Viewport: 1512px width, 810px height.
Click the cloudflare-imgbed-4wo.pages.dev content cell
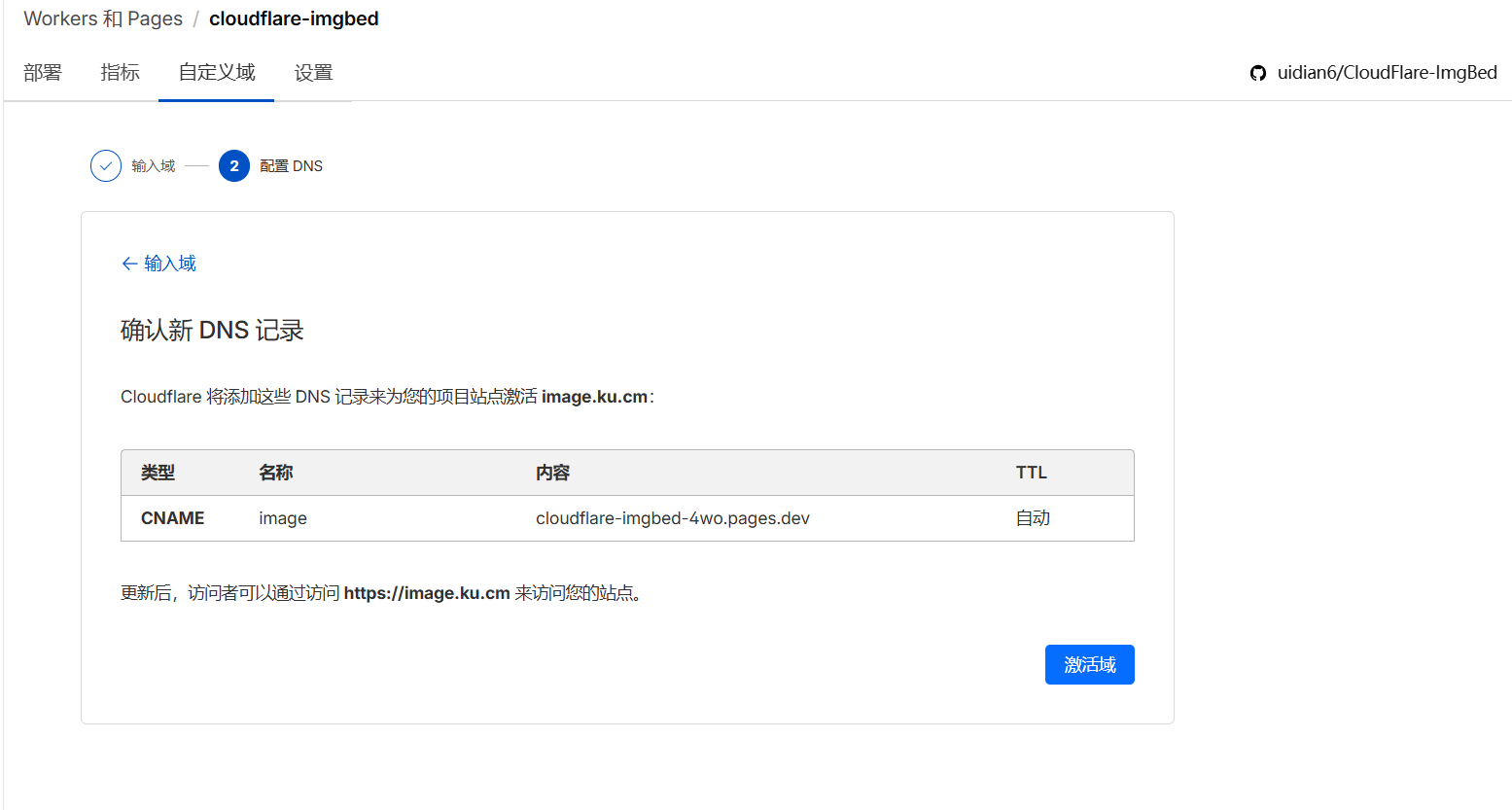tap(673, 518)
